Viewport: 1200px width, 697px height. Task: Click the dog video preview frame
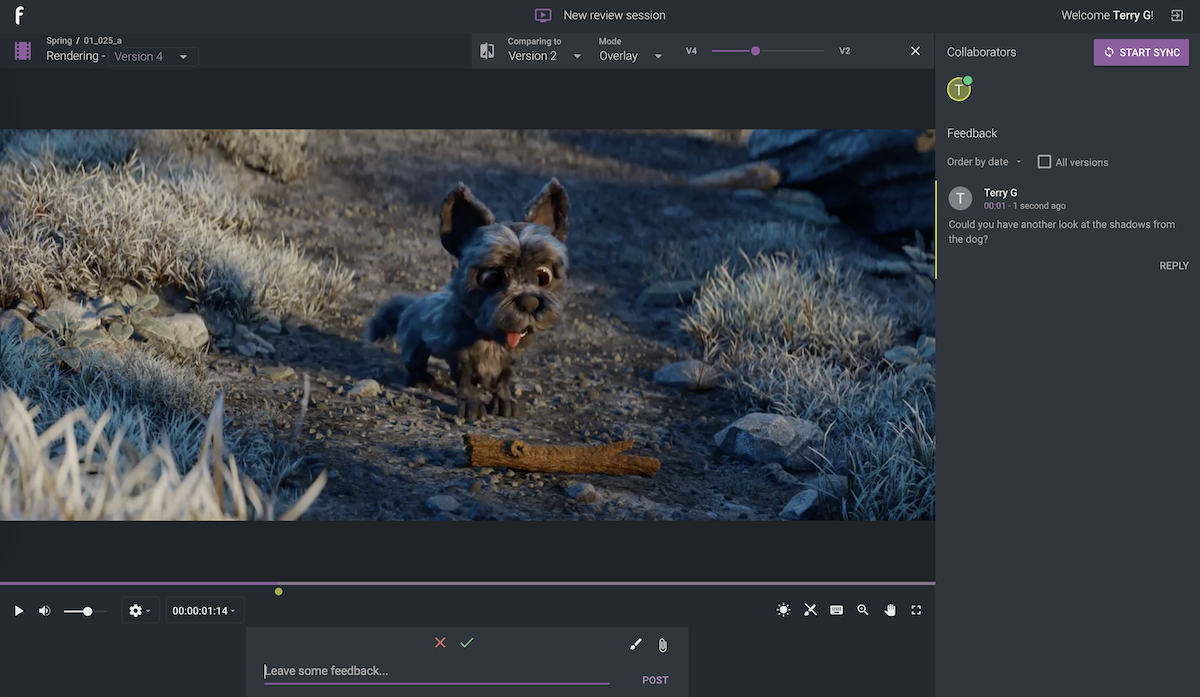tap(467, 325)
